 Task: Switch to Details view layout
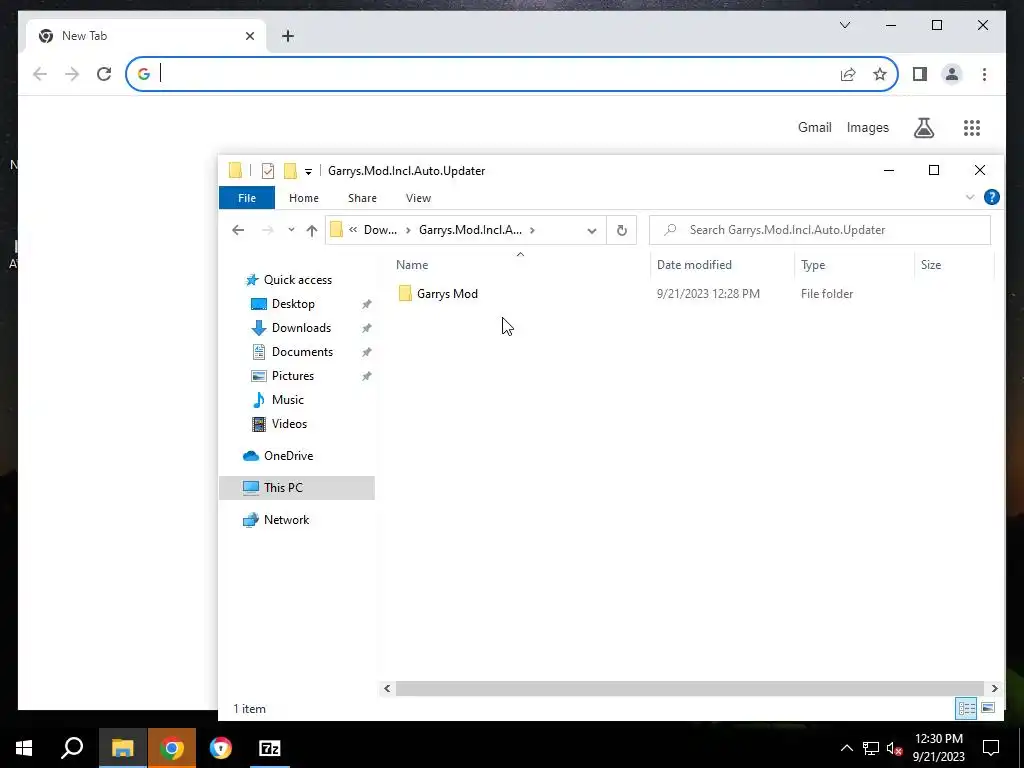click(x=967, y=708)
